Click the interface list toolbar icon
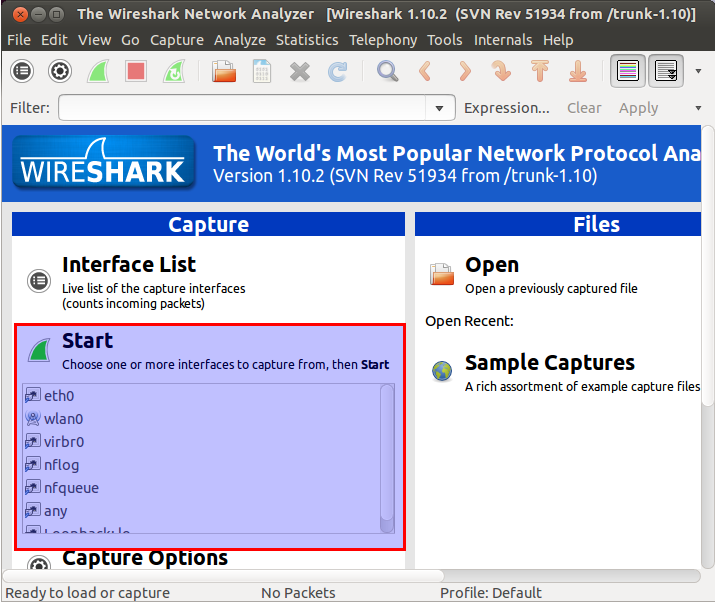The height and width of the screenshot is (602, 715). [x=22, y=71]
